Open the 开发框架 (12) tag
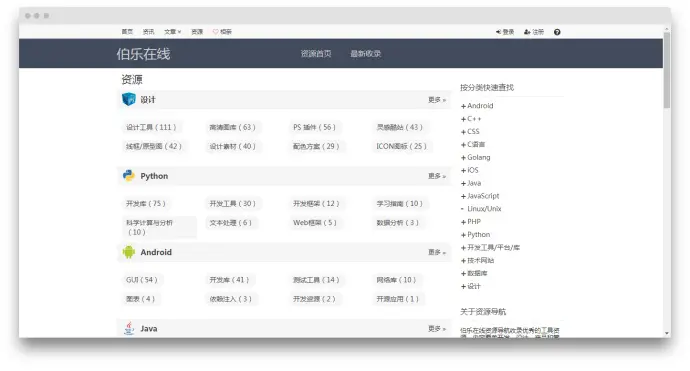 (x=316, y=203)
